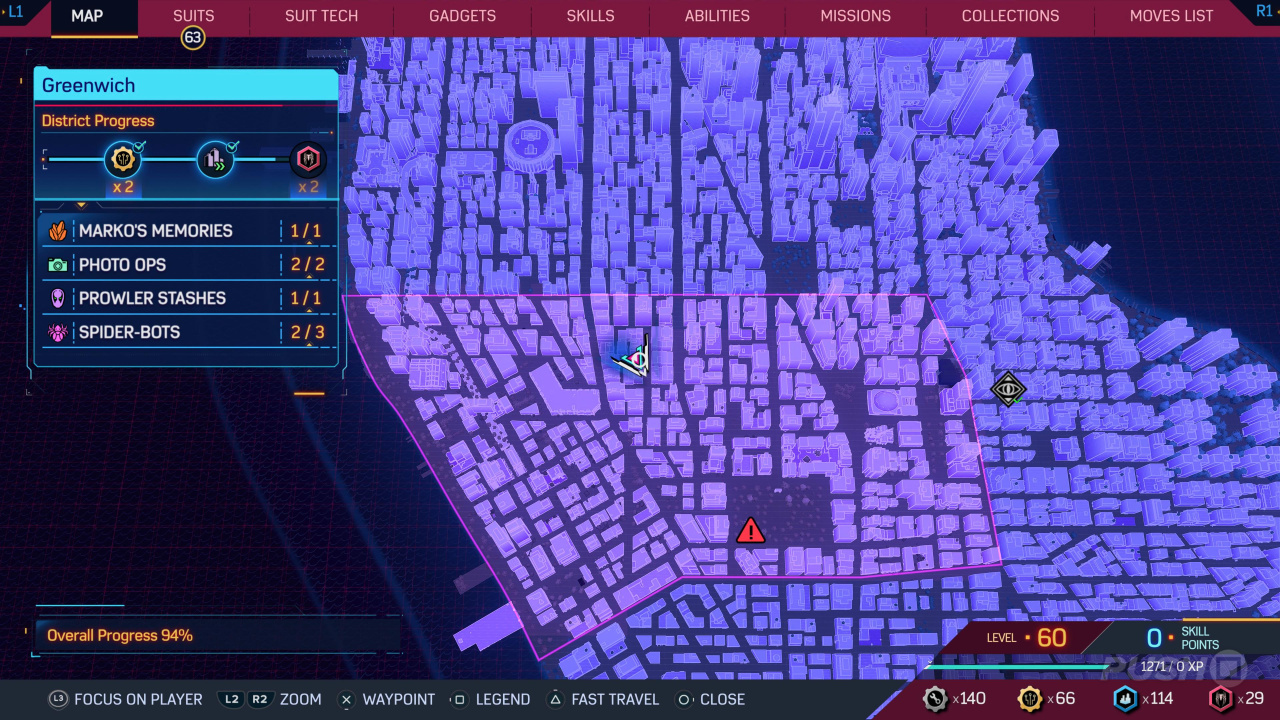Click the XP progress bar
Viewport: 1280px width, 720px height.
click(x=1018, y=665)
